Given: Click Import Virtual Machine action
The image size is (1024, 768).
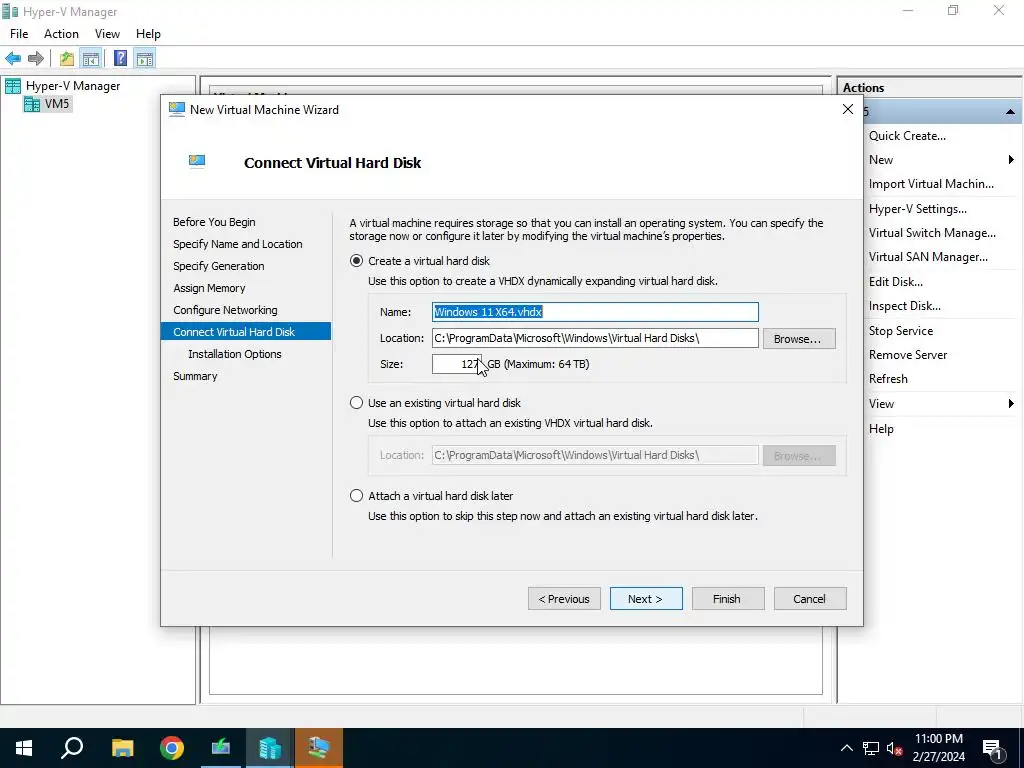Looking at the screenshot, I should pyautogui.click(x=931, y=184).
